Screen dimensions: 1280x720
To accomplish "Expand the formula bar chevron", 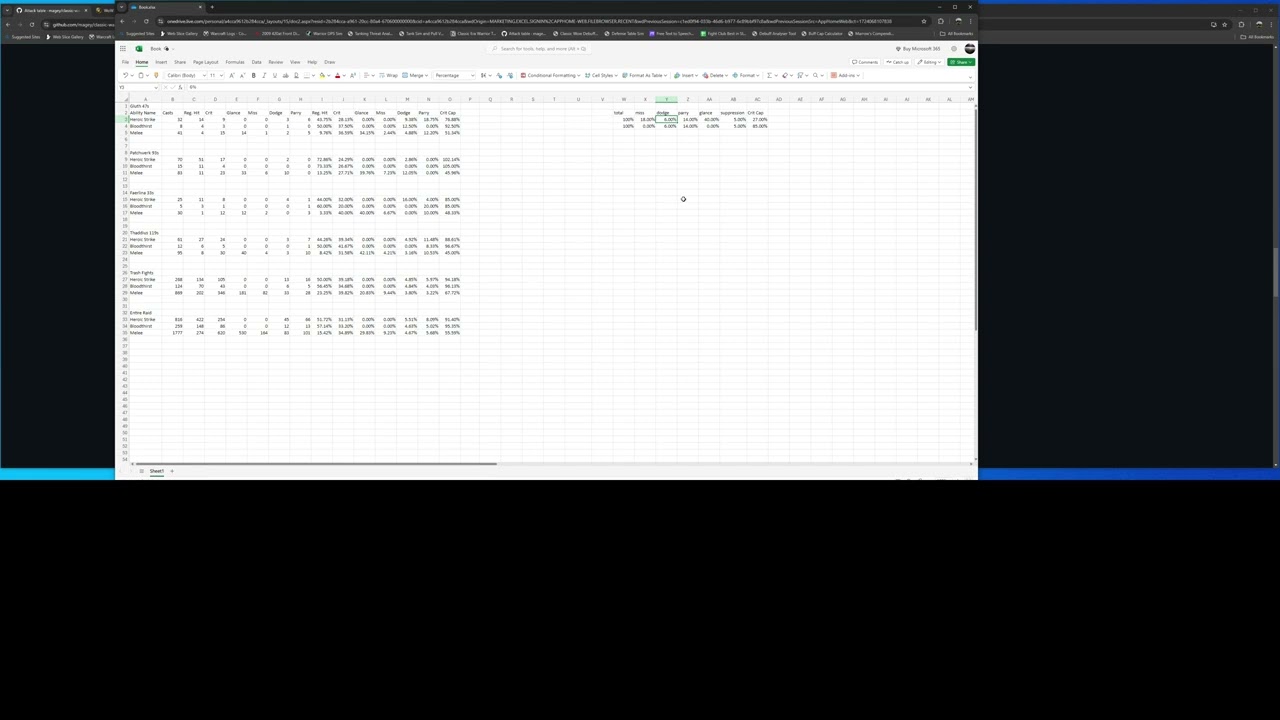I will coord(970,87).
